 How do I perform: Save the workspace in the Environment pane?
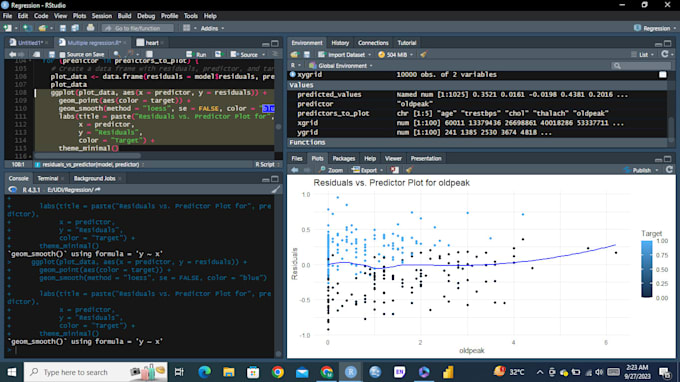point(307,55)
